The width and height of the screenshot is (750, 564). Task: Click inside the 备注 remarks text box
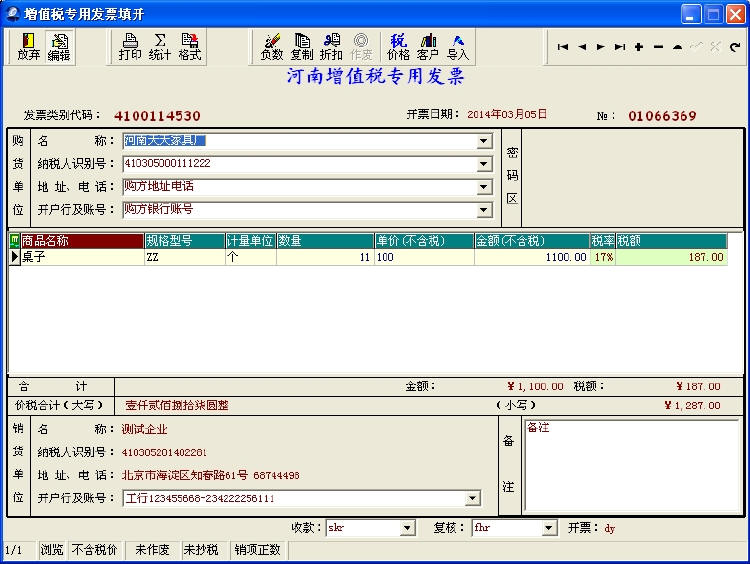[x=631, y=470]
